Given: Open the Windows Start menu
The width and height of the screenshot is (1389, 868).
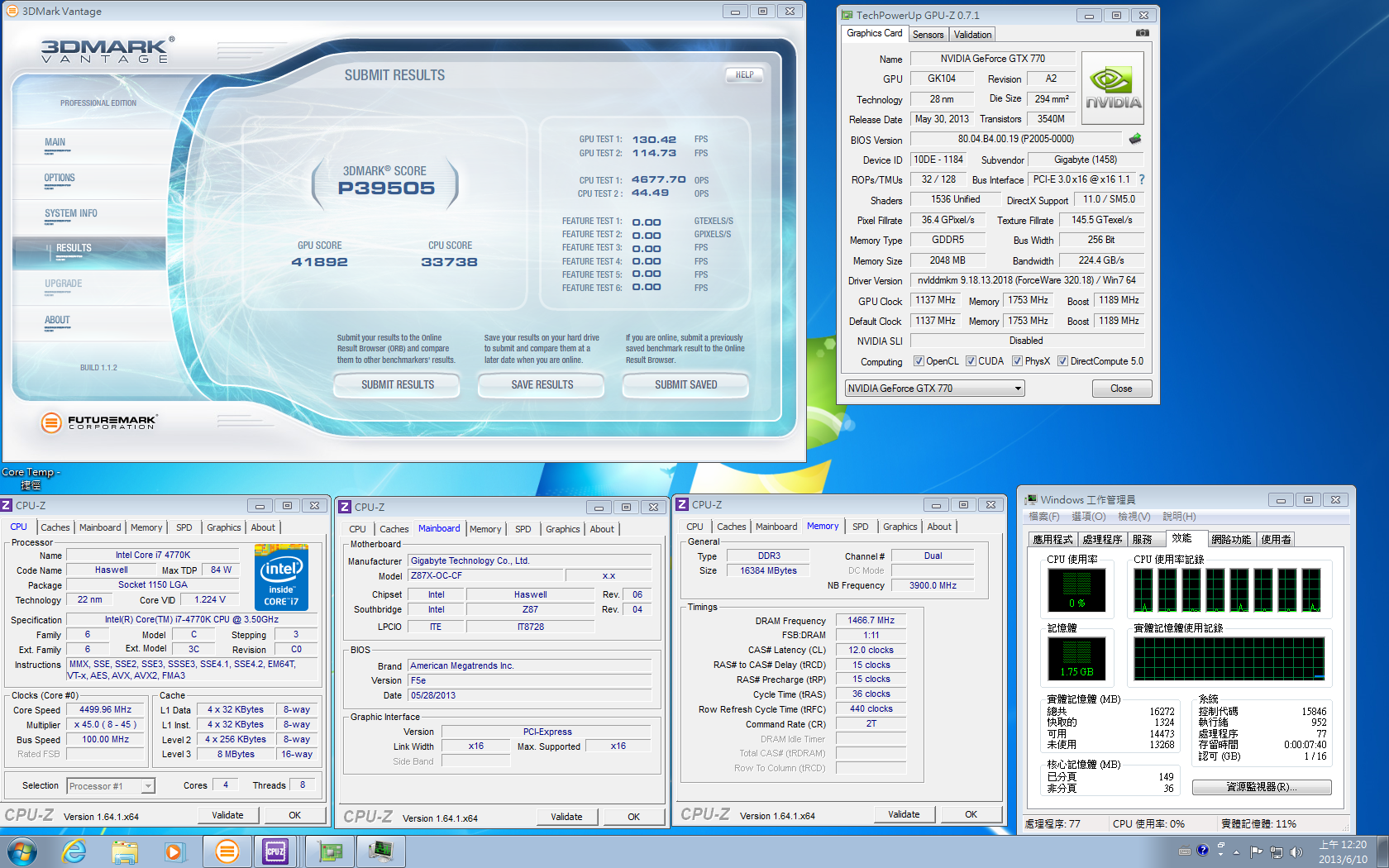Looking at the screenshot, I should 22,851.
